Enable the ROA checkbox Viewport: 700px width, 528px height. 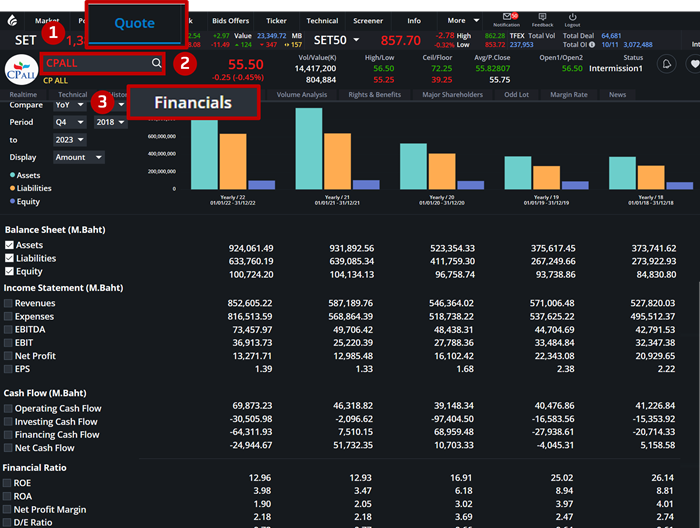7,496
